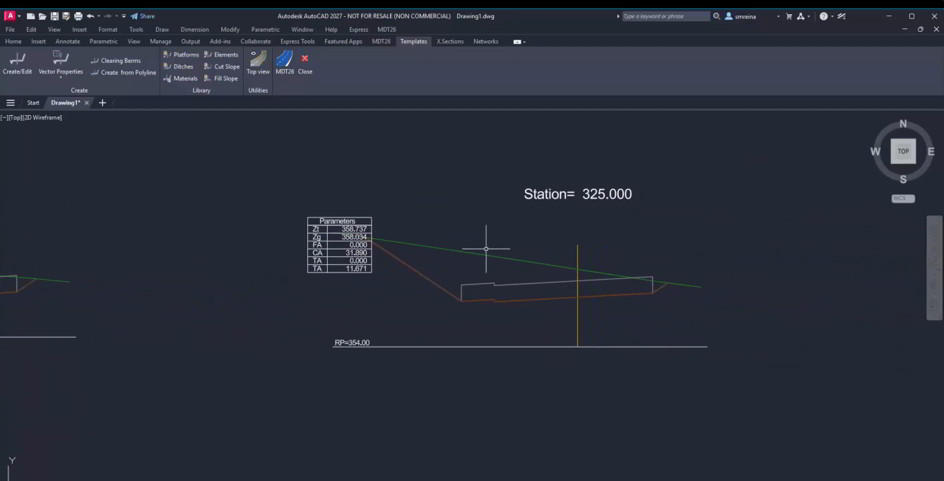
Task: Open the undo history dropdown arrow
Action: click(x=99, y=16)
